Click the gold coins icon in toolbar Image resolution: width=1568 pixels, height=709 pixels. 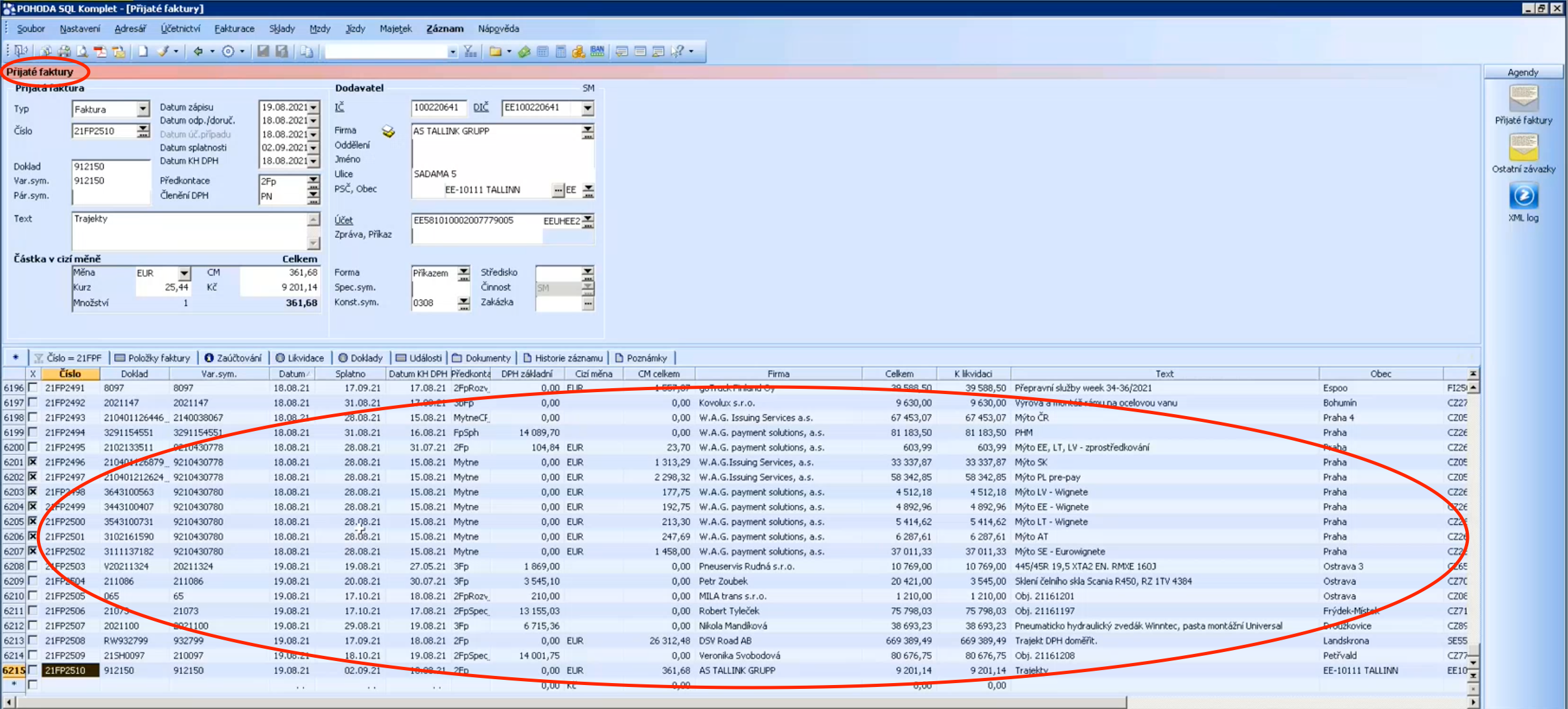(579, 51)
